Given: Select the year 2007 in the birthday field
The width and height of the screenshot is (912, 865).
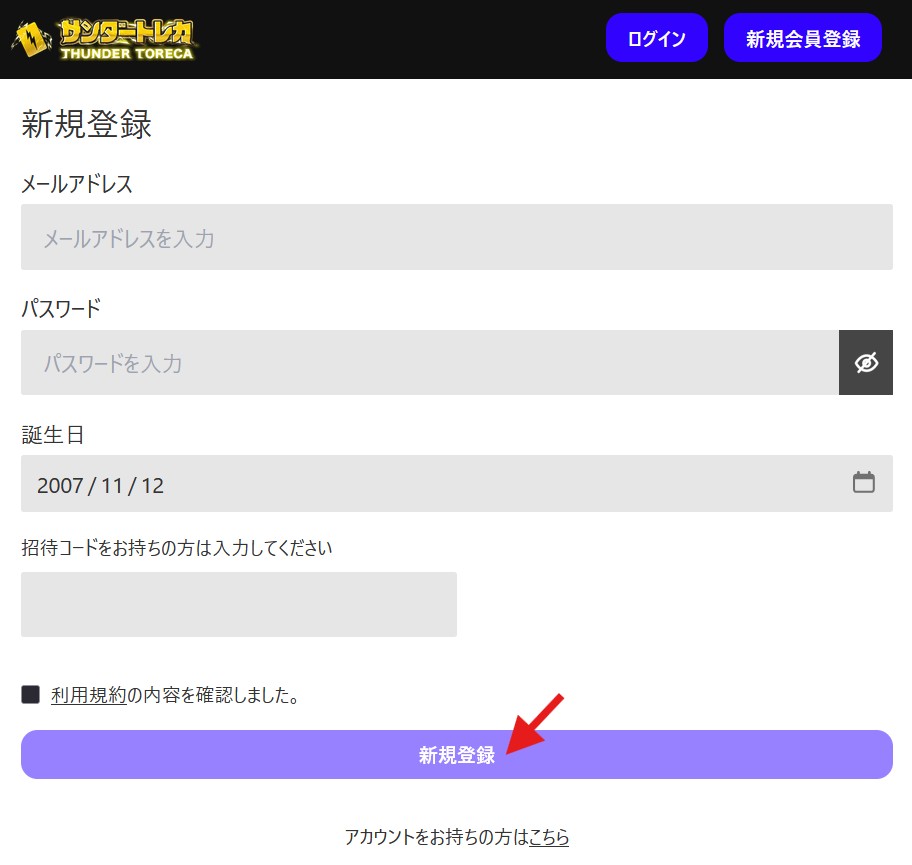Looking at the screenshot, I should (59, 486).
